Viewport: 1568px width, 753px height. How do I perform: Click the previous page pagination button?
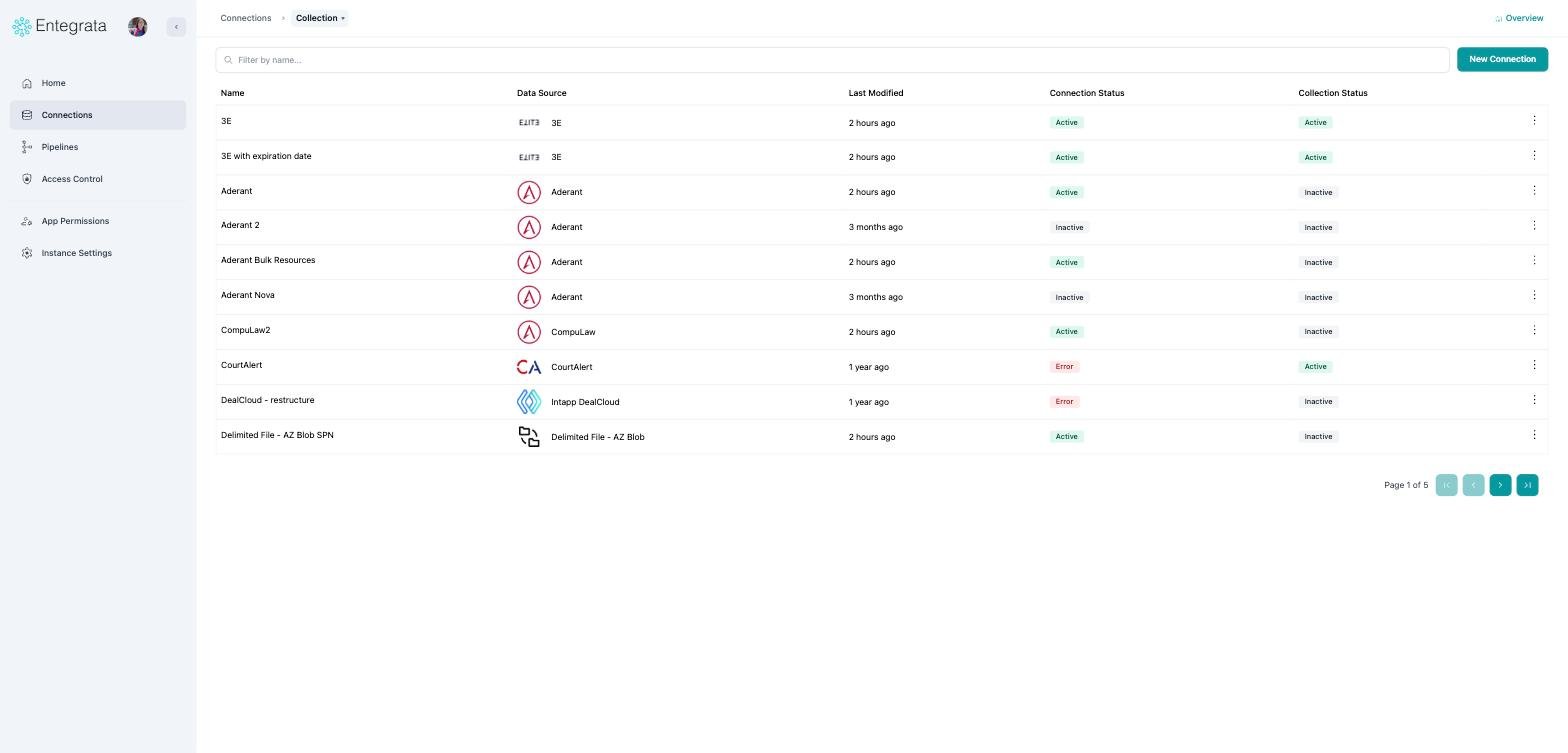coord(1473,485)
